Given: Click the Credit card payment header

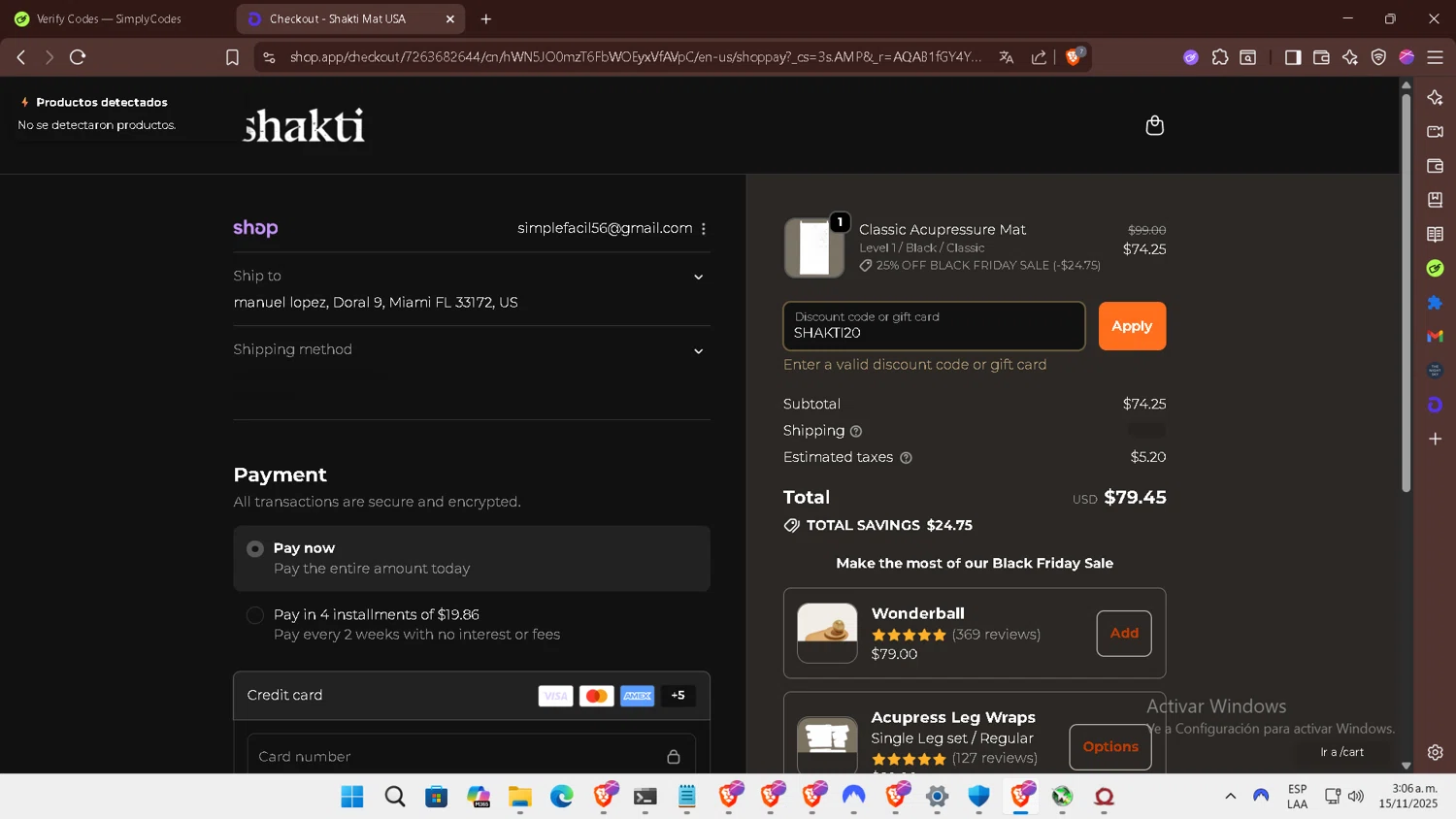Looking at the screenshot, I should click(x=472, y=696).
